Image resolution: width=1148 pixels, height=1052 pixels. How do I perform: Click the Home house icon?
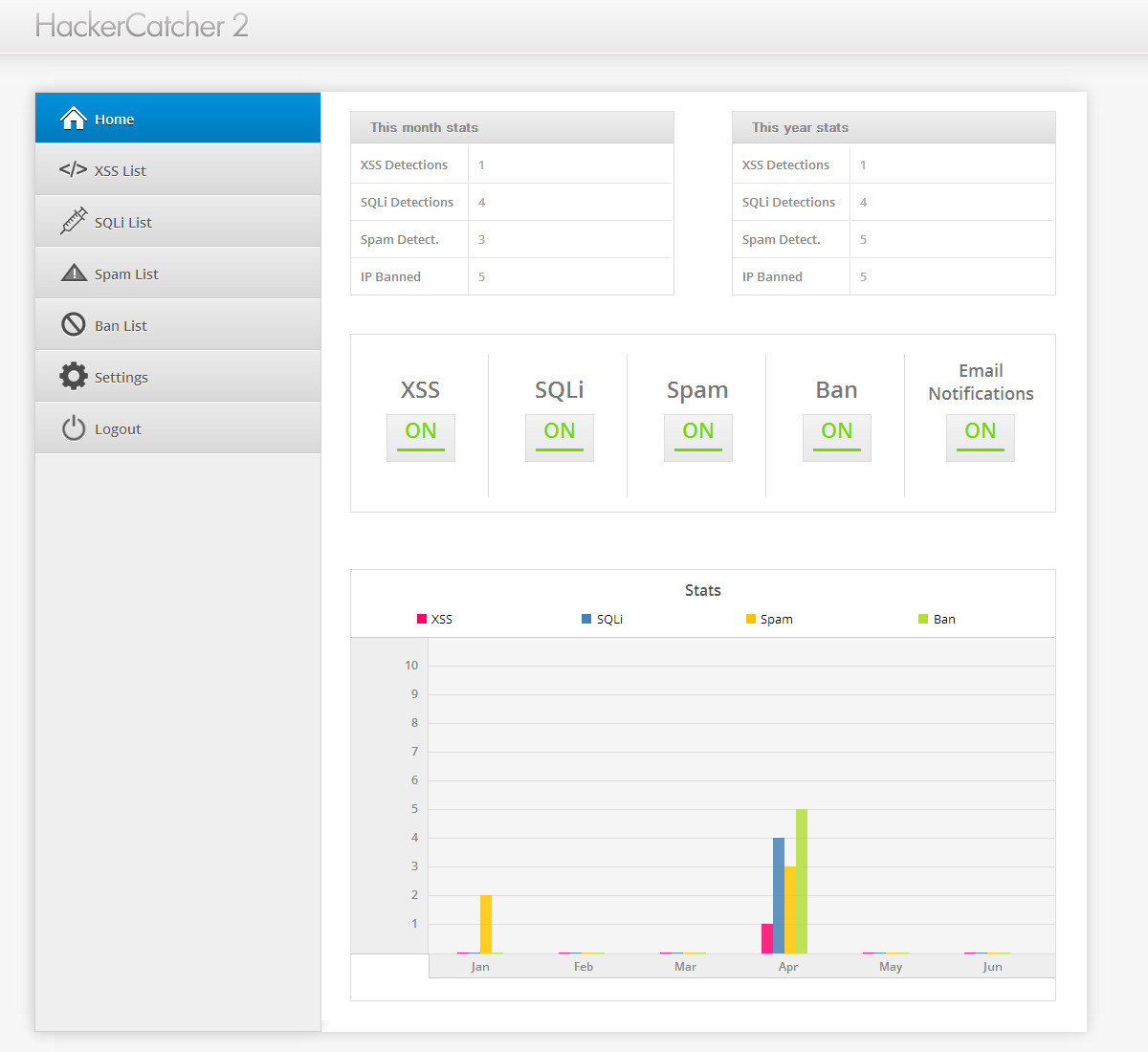click(74, 118)
